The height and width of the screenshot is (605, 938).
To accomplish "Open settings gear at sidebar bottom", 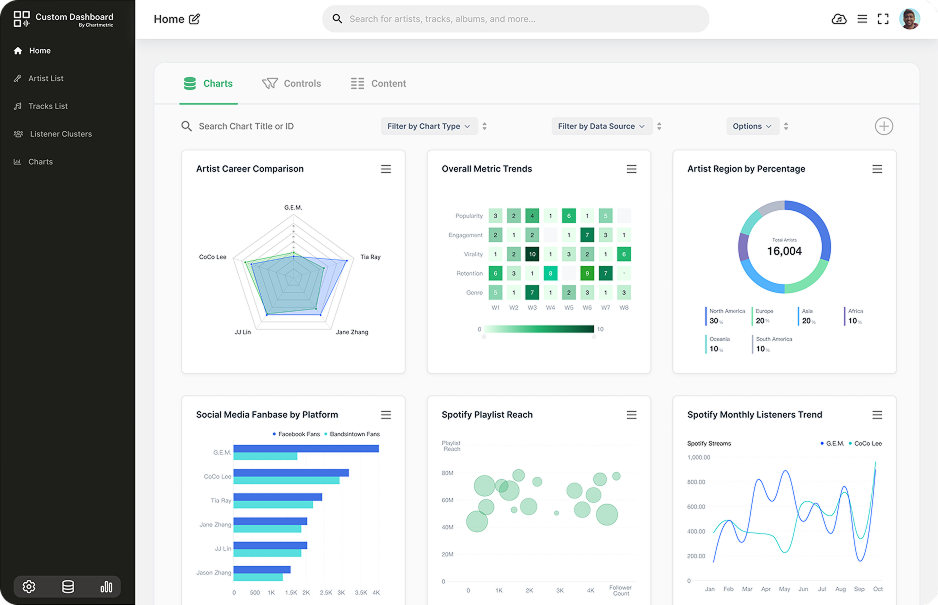I will (29, 587).
